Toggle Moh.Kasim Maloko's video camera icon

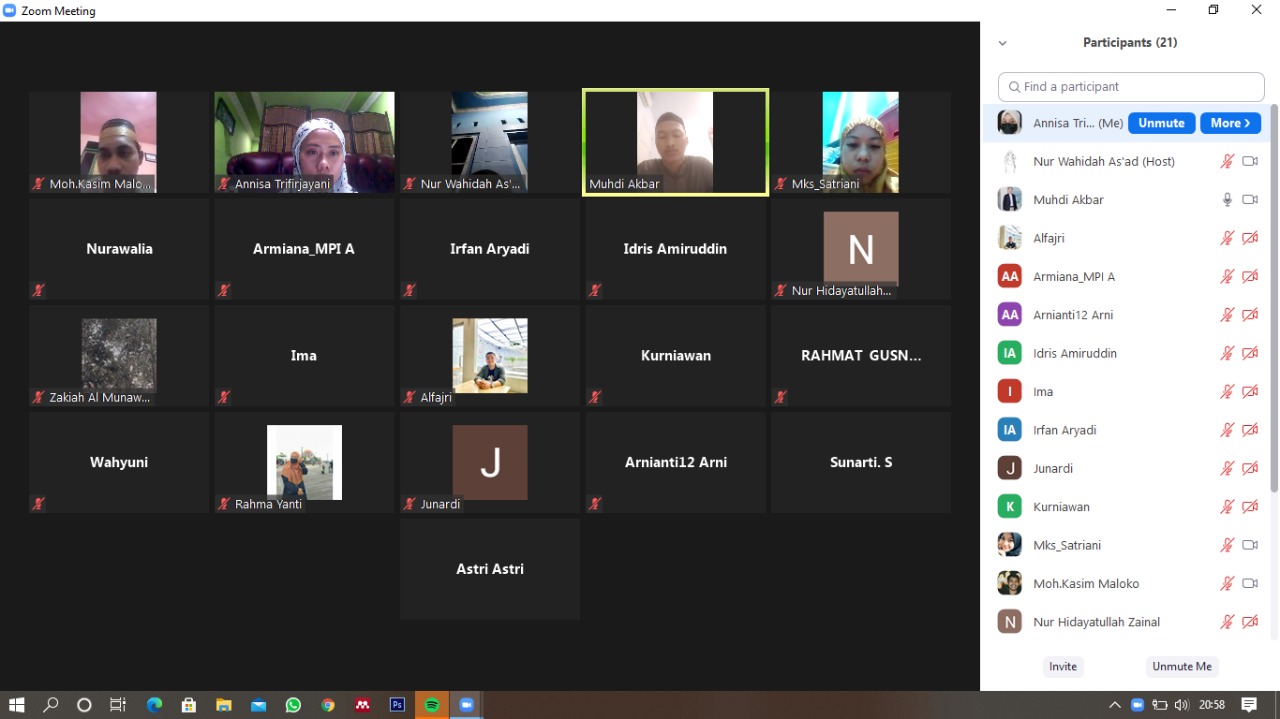click(x=1250, y=583)
